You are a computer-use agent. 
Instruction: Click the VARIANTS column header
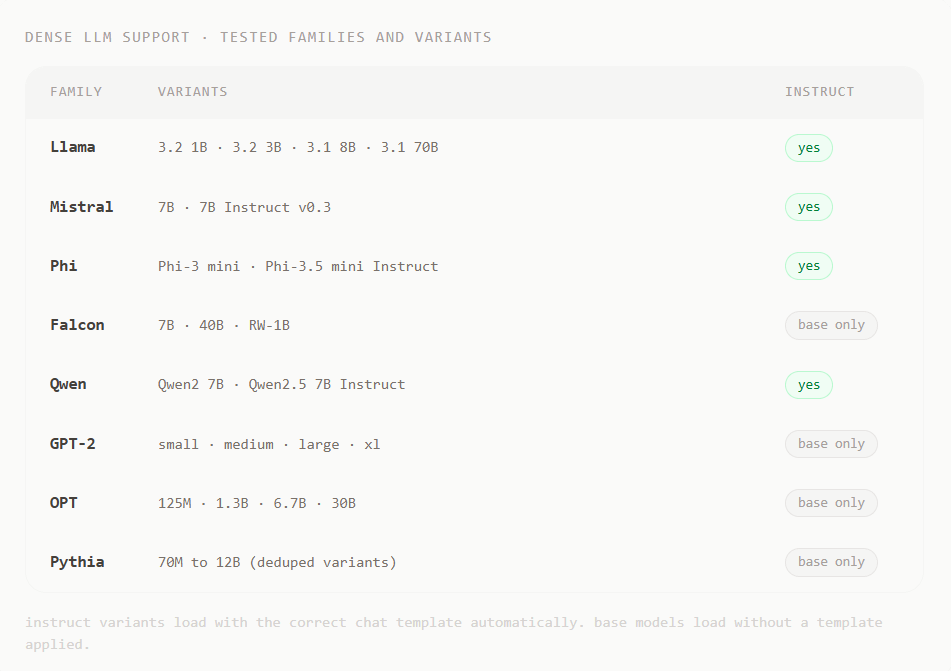(192, 92)
